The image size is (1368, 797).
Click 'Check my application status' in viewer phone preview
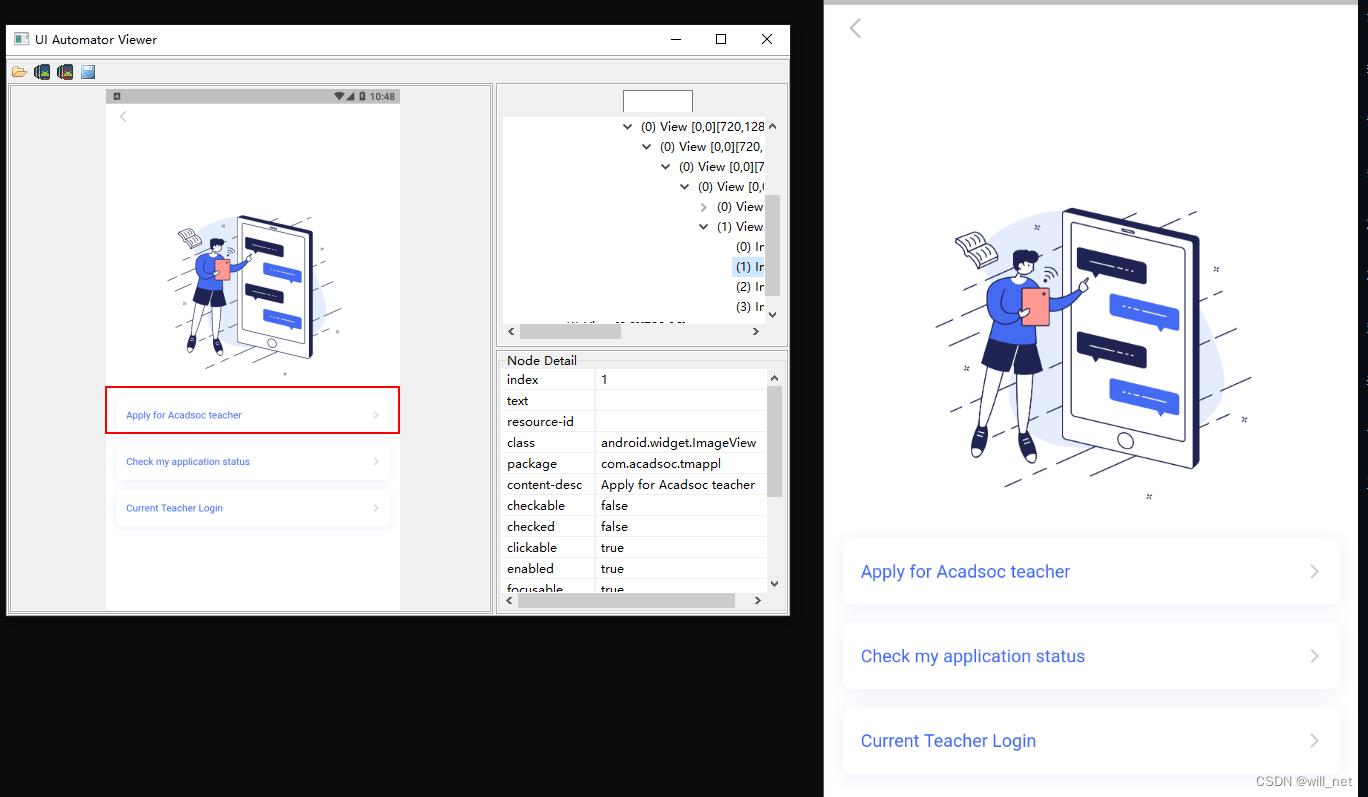click(188, 462)
